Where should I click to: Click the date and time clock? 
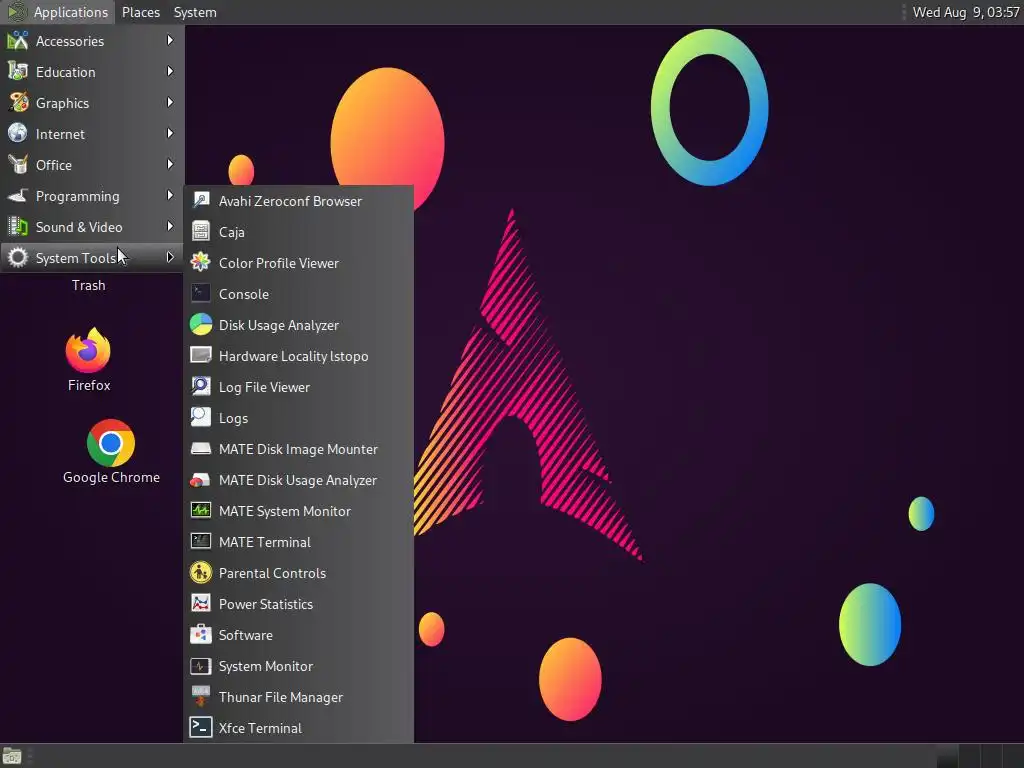point(966,12)
